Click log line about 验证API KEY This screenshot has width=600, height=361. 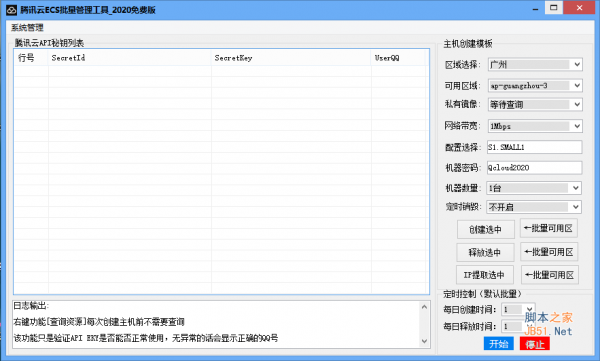(146, 338)
